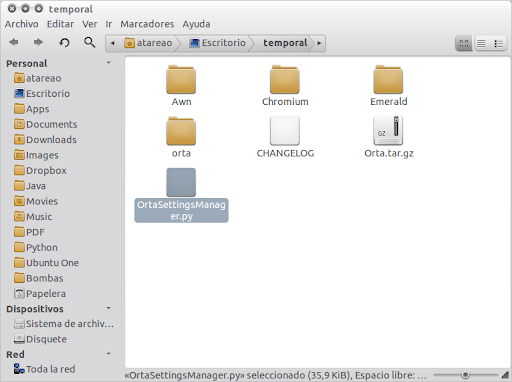The image size is (512, 382).
Task: Open the Ayuda menu
Action: point(196,24)
